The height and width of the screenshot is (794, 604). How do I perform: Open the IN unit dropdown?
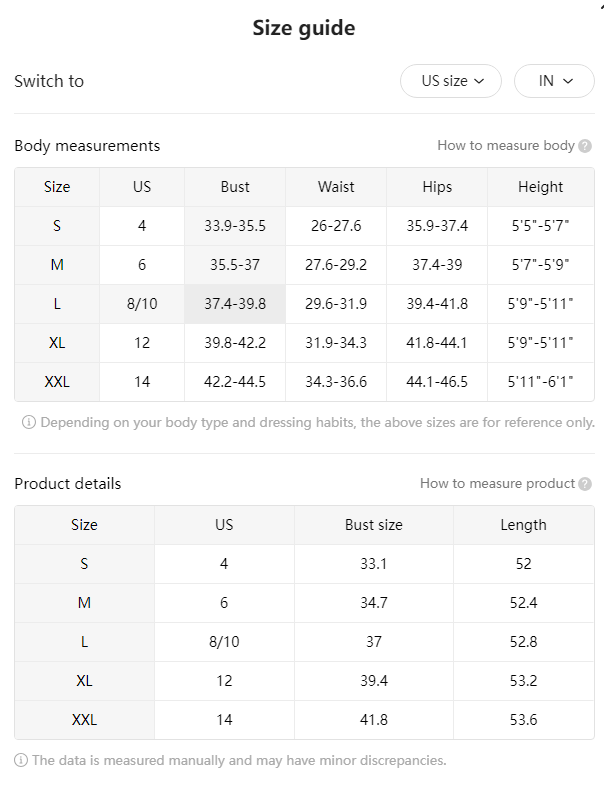554,81
